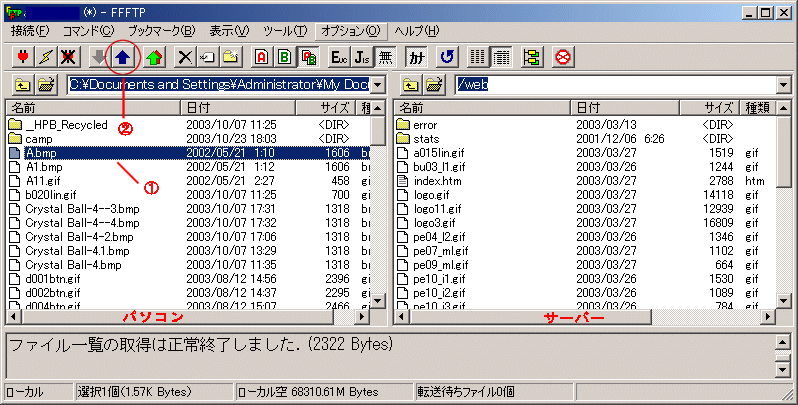Sort local files by 日付 column

click(238, 108)
